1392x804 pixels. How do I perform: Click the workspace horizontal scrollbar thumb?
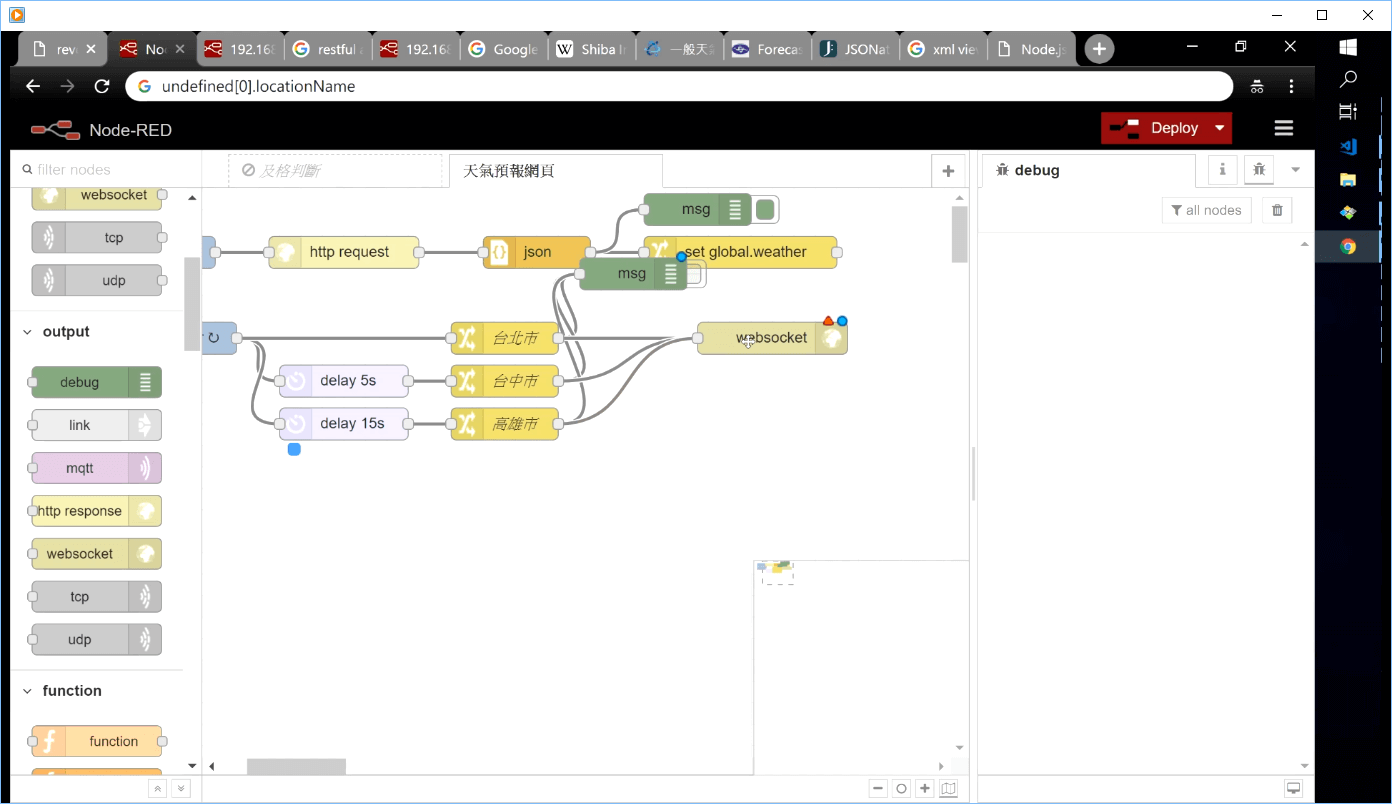click(x=296, y=766)
